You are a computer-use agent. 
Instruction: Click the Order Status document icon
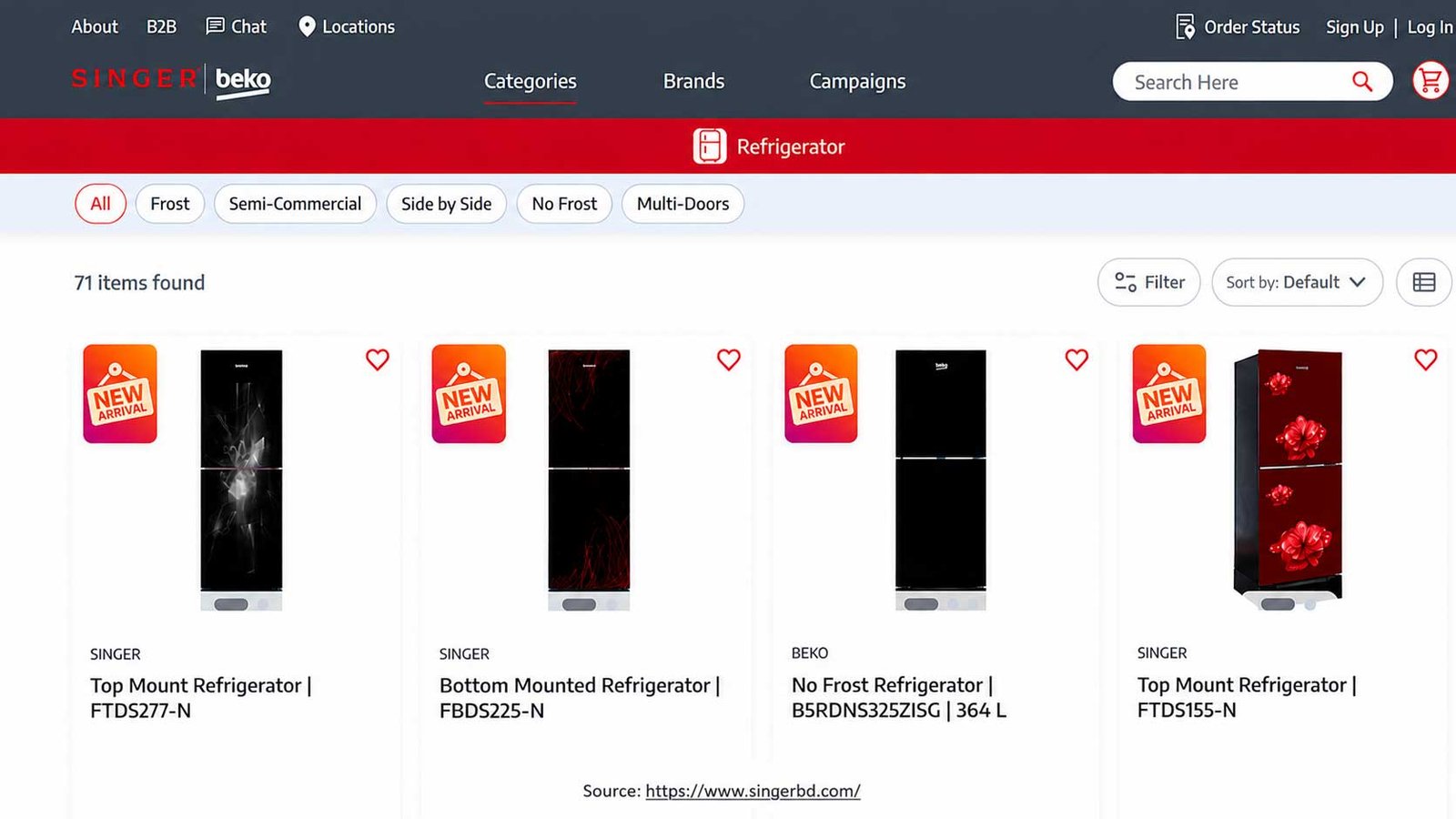[x=1185, y=27]
